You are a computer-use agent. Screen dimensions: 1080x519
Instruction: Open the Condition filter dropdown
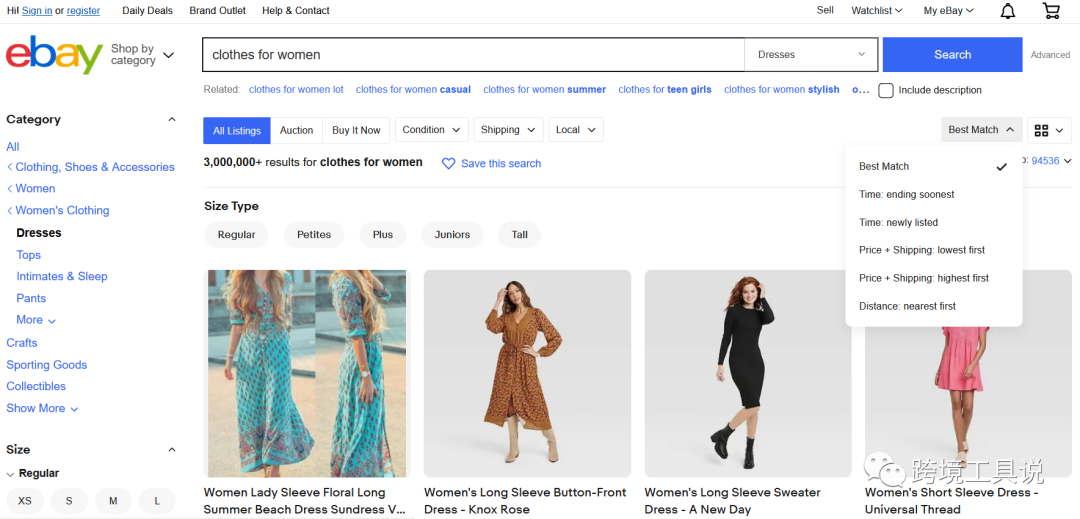432,130
